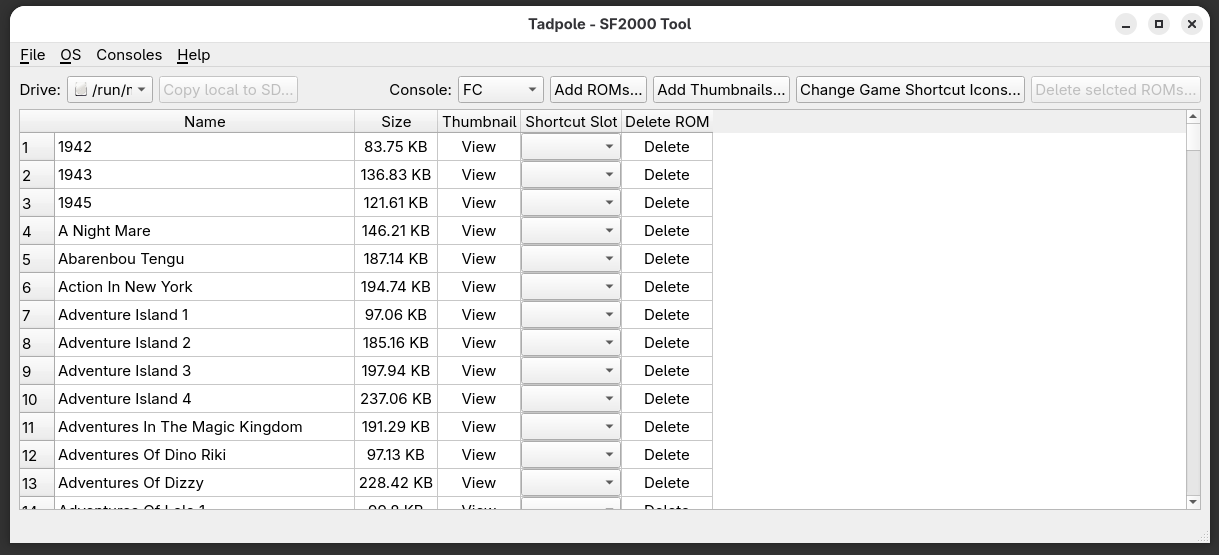Open the Drive selection dropdown

(x=110, y=90)
